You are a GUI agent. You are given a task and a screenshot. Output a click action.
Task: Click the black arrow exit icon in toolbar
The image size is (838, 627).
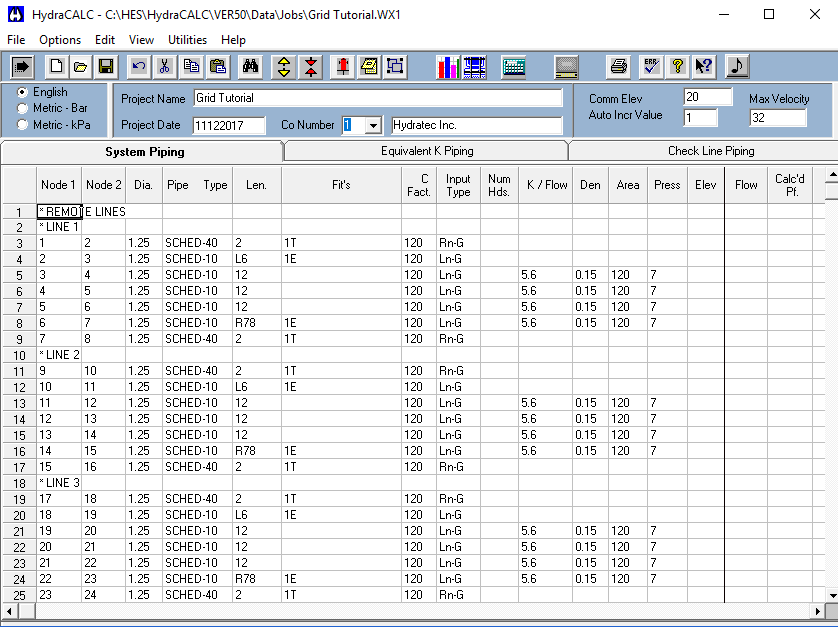(22, 66)
